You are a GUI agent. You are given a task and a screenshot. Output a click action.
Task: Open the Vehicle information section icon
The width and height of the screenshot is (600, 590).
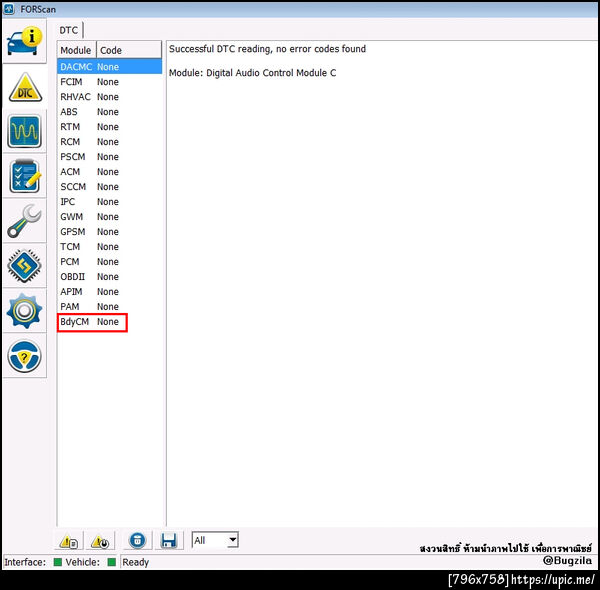tap(24, 41)
